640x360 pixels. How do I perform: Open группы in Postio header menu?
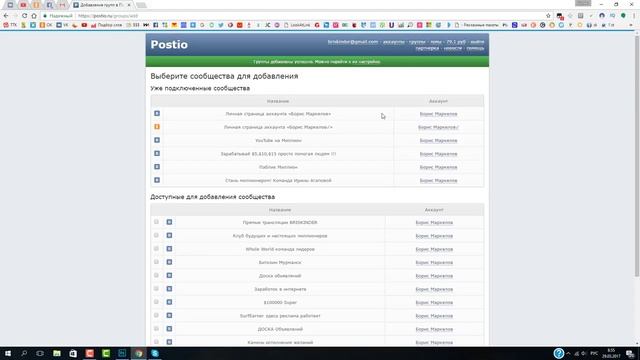coord(417,42)
